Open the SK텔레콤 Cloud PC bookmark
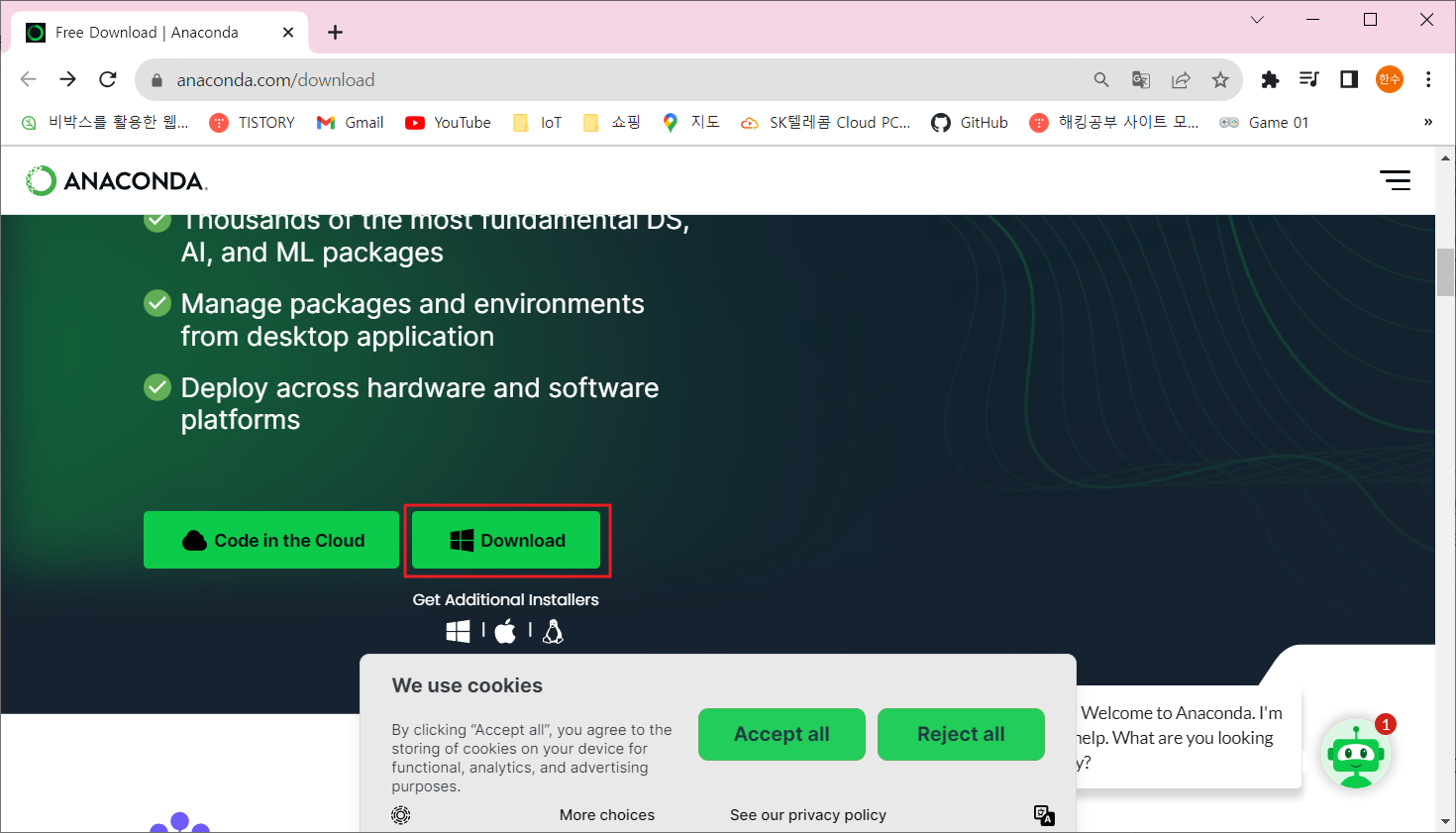Image resolution: width=1456 pixels, height=833 pixels. tap(826, 123)
